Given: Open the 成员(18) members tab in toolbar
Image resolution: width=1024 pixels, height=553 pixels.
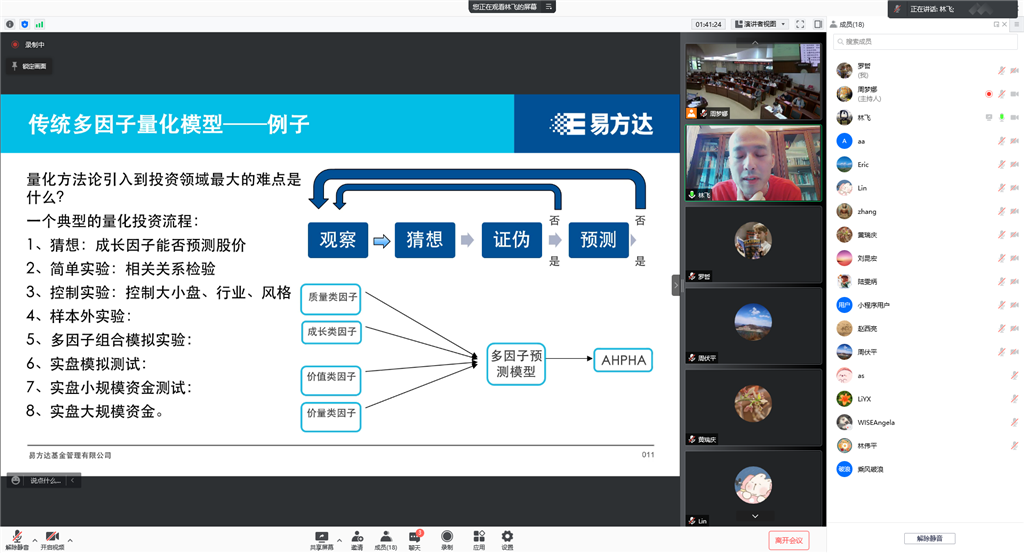Looking at the screenshot, I should pyautogui.click(x=386, y=539).
